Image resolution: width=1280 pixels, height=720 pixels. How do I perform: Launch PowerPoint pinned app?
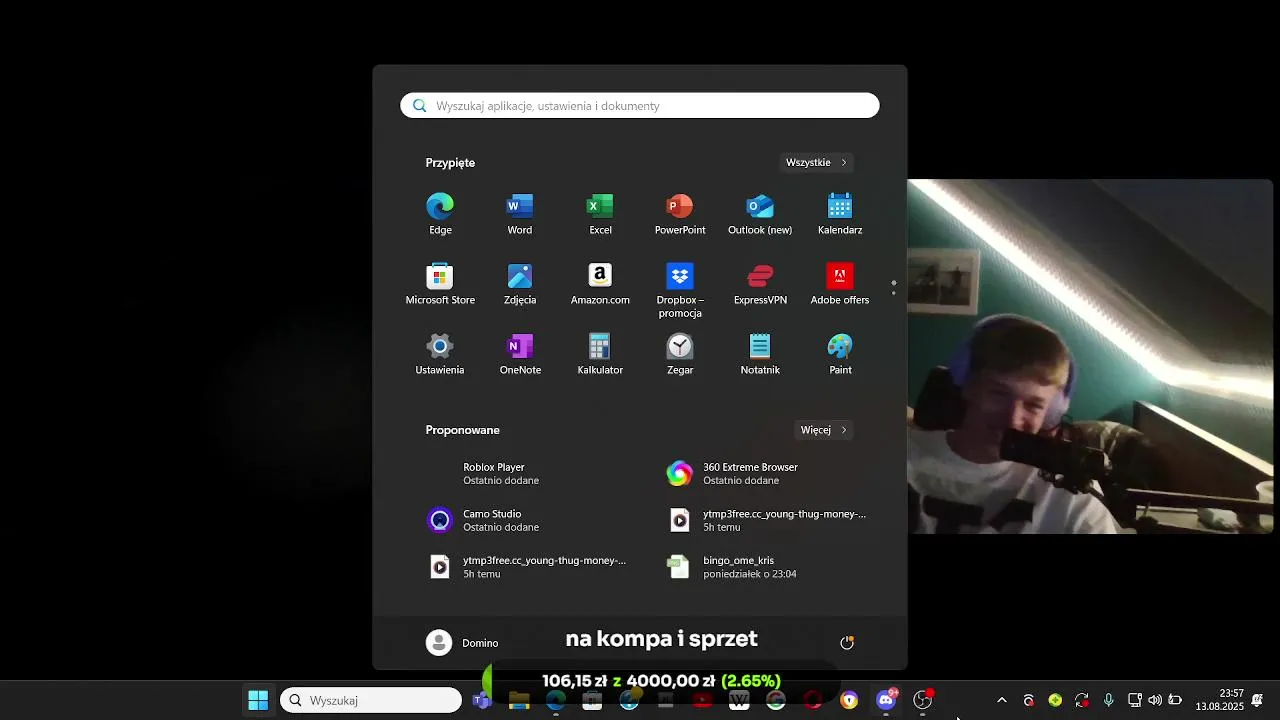click(680, 214)
